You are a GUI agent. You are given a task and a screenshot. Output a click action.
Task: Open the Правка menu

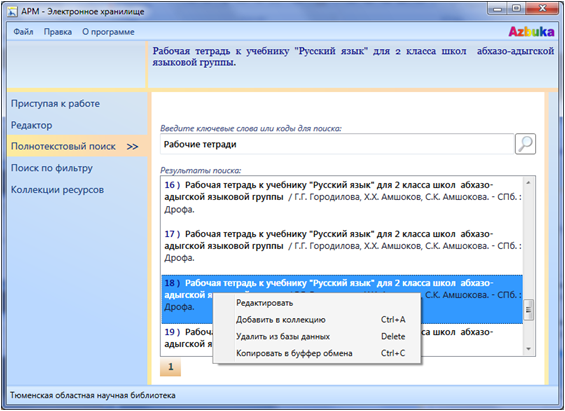pyautogui.click(x=58, y=32)
